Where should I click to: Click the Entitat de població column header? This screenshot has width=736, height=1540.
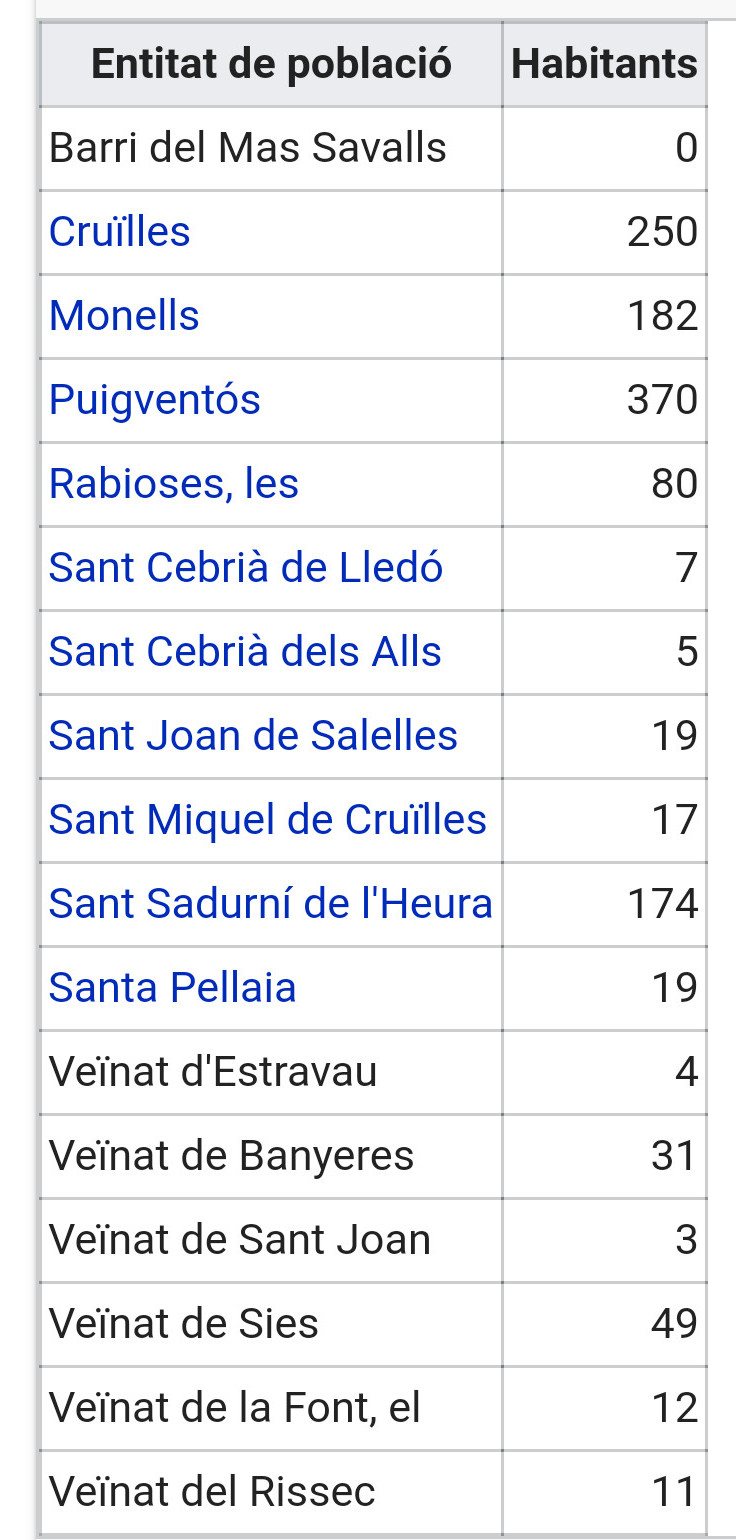[271, 64]
